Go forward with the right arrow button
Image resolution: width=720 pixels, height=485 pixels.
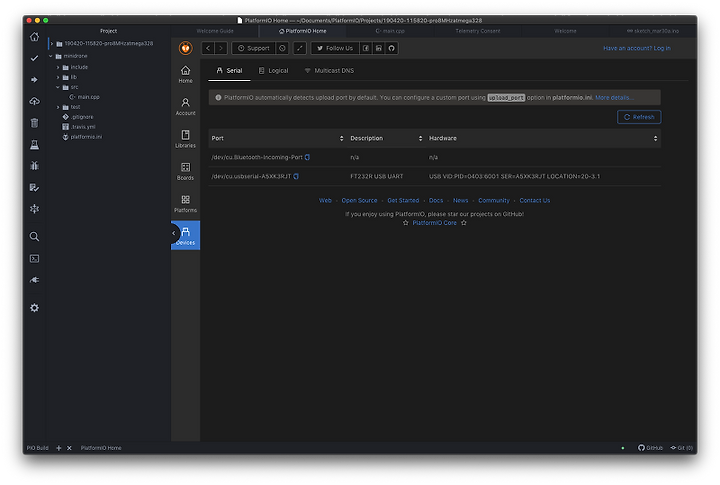221,48
